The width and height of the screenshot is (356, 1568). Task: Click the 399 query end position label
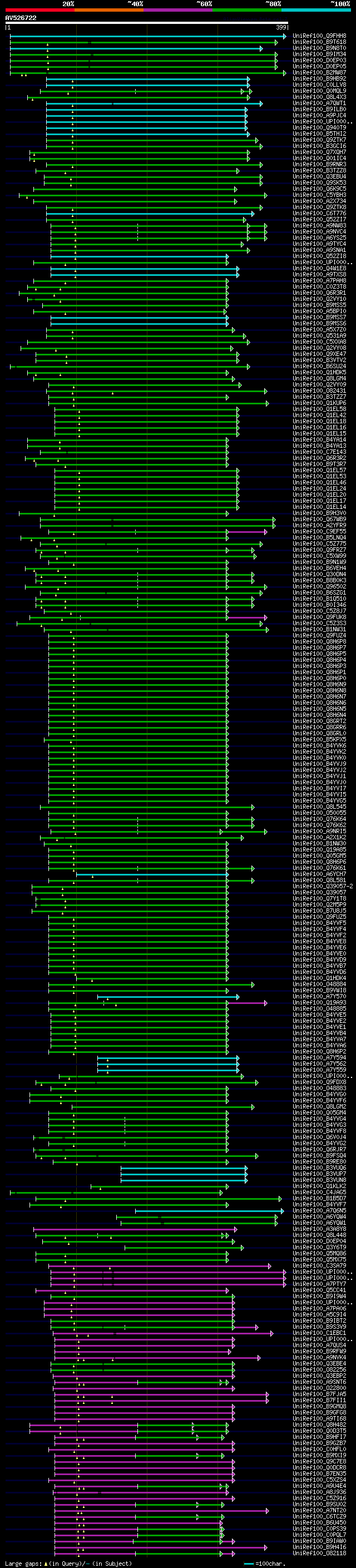tap(281, 27)
